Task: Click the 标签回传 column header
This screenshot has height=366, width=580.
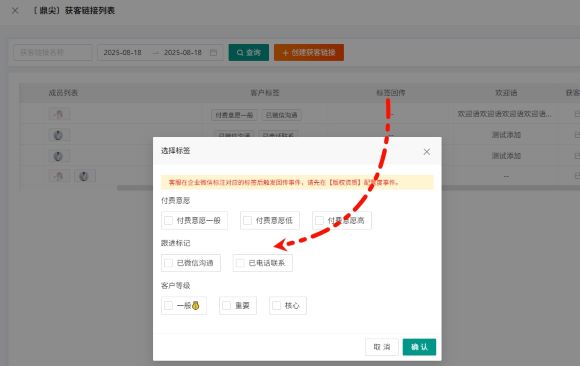Action: [391, 93]
